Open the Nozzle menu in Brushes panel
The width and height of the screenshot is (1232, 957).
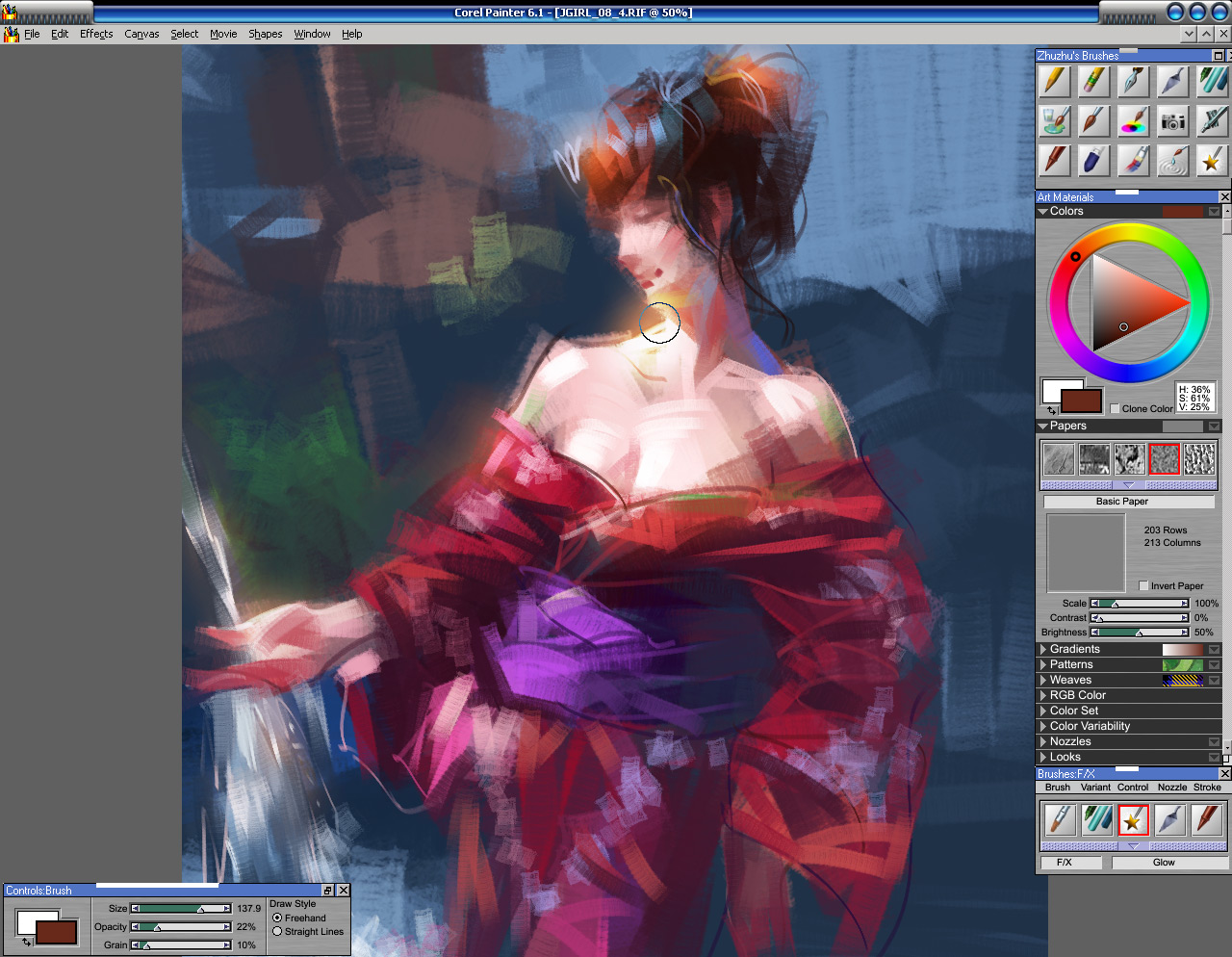[x=1172, y=788]
